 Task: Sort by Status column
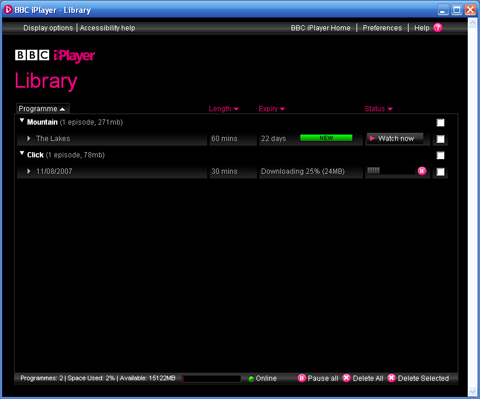point(379,109)
